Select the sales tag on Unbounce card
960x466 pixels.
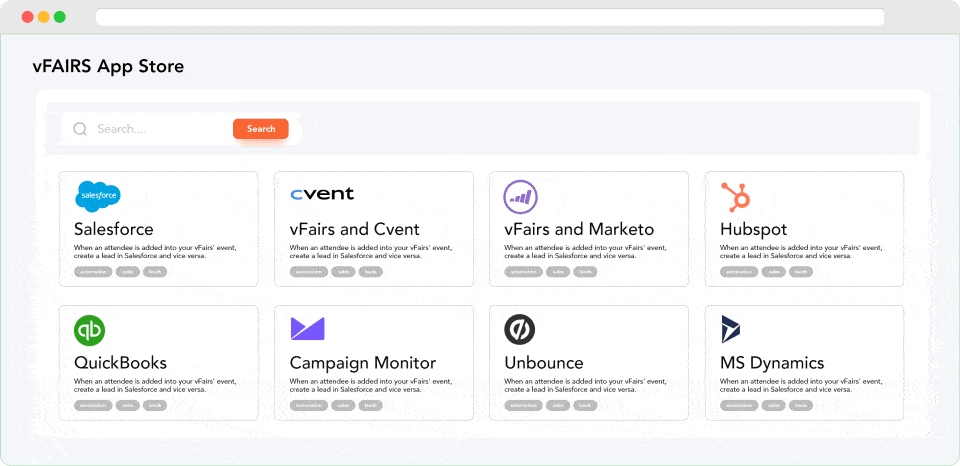pos(558,405)
